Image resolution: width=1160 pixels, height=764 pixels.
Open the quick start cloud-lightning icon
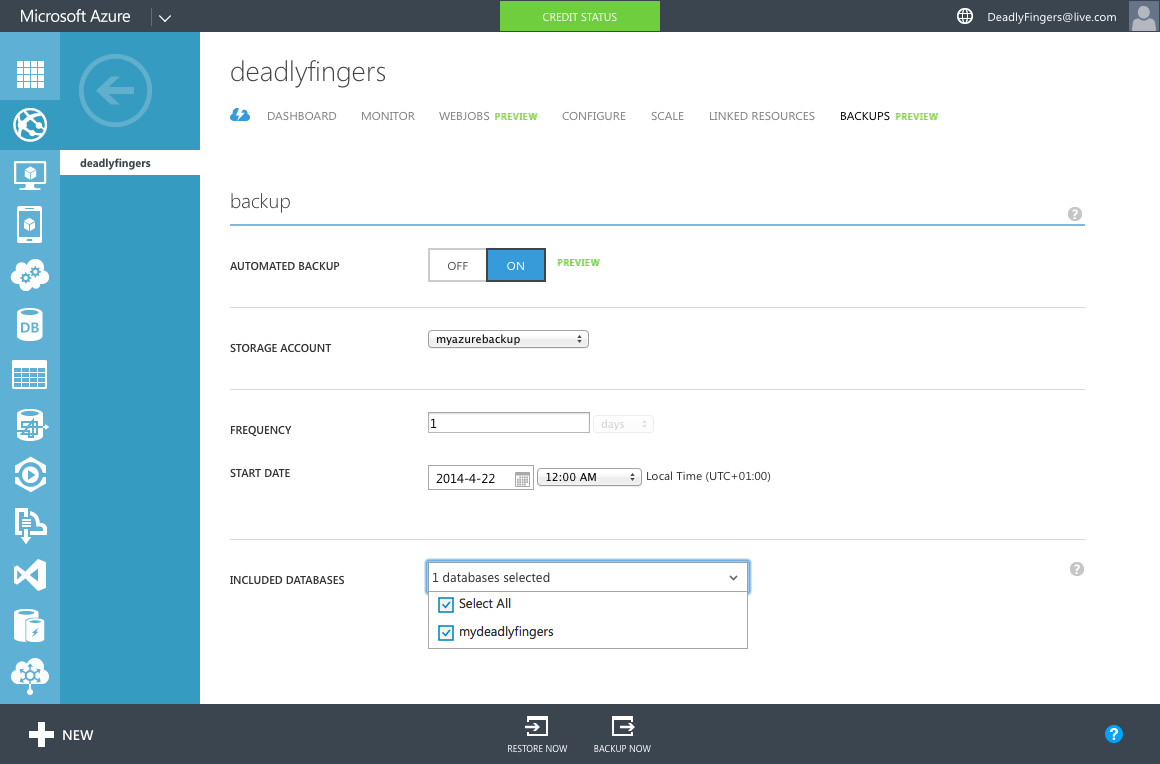[240, 115]
